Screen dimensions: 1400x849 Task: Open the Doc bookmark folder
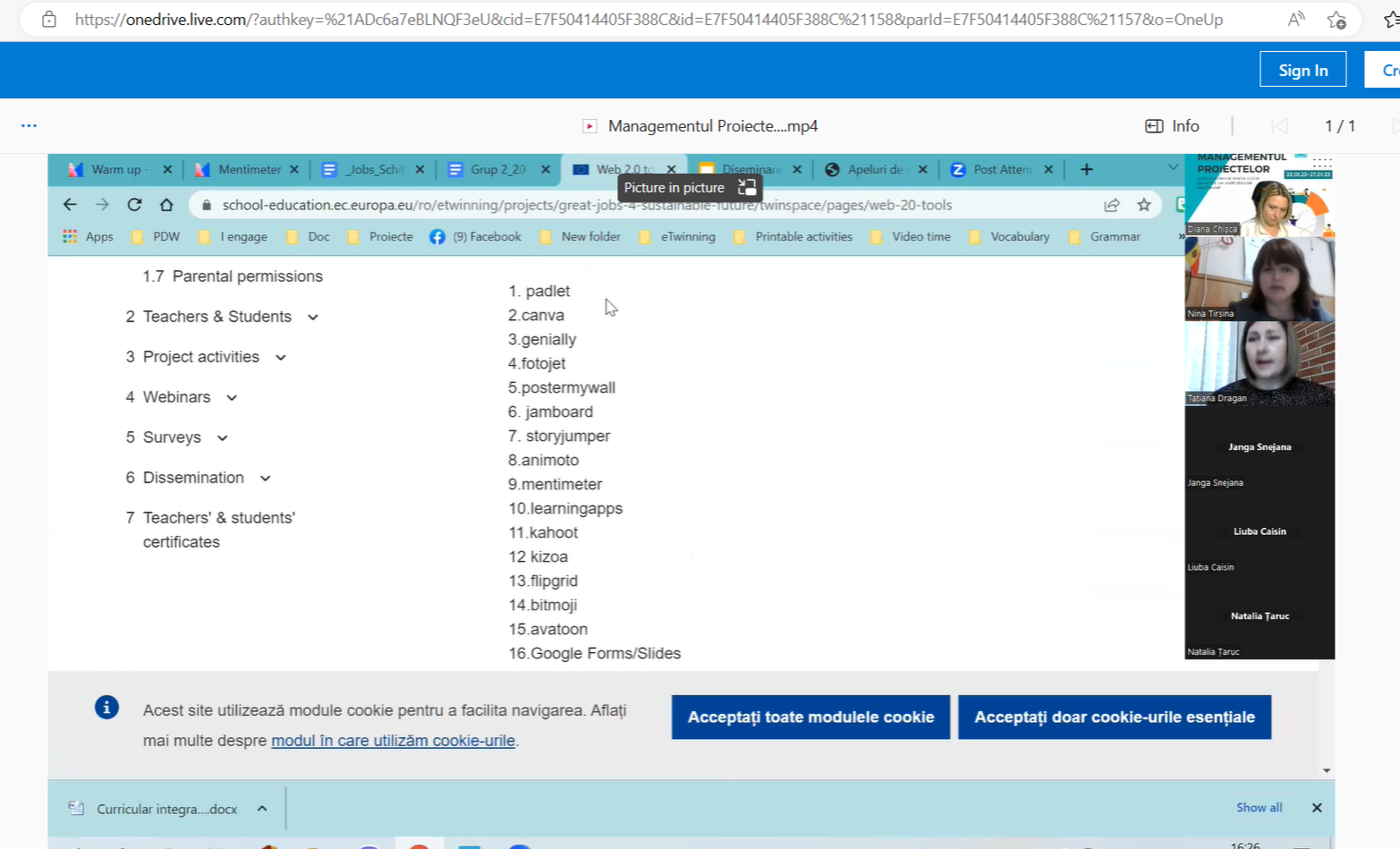tap(308, 237)
